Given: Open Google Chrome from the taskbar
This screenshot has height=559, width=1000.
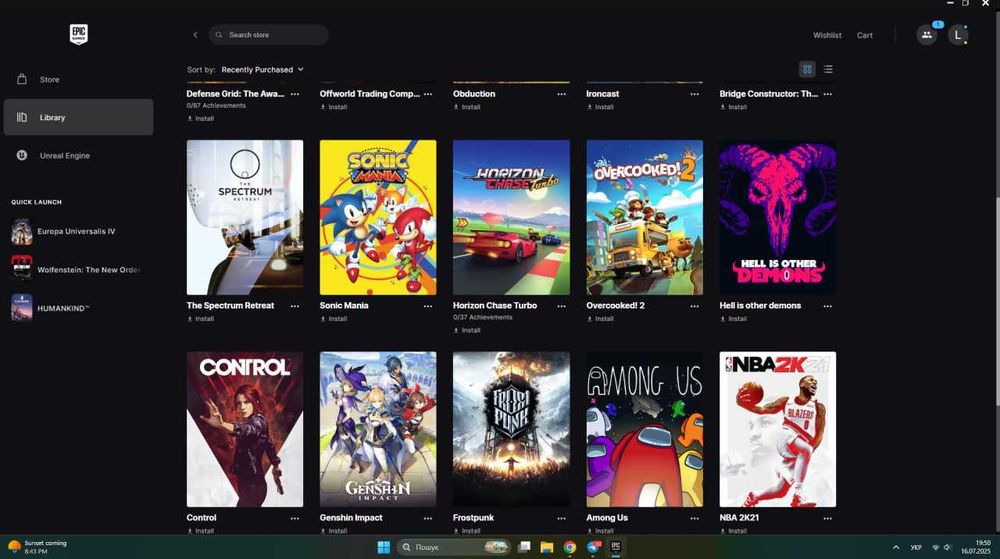Looking at the screenshot, I should 570,547.
